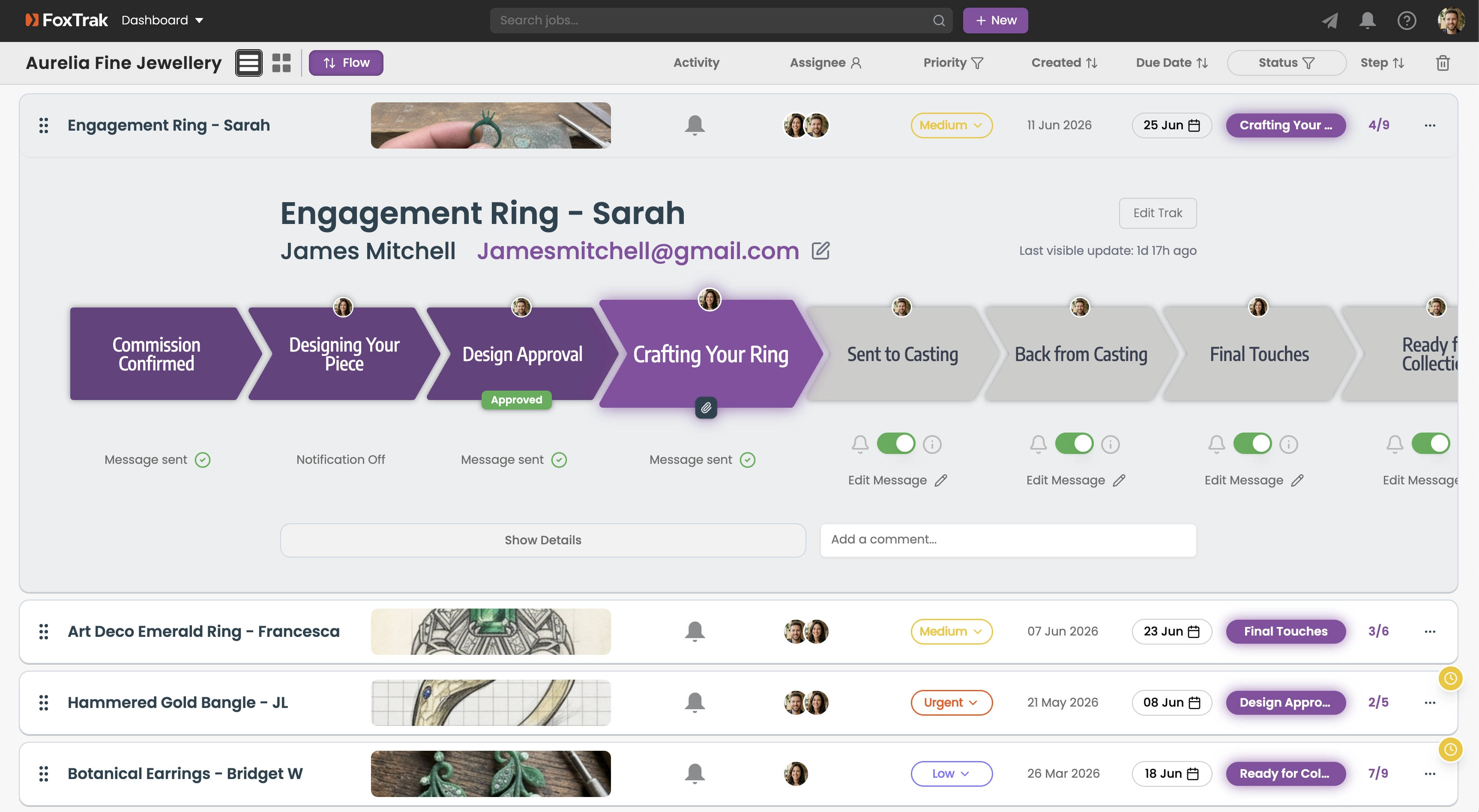Open more options for Art Deco Emerald Ring
The height and width of the screenshot is (812, 1479).
[1430, 631]
